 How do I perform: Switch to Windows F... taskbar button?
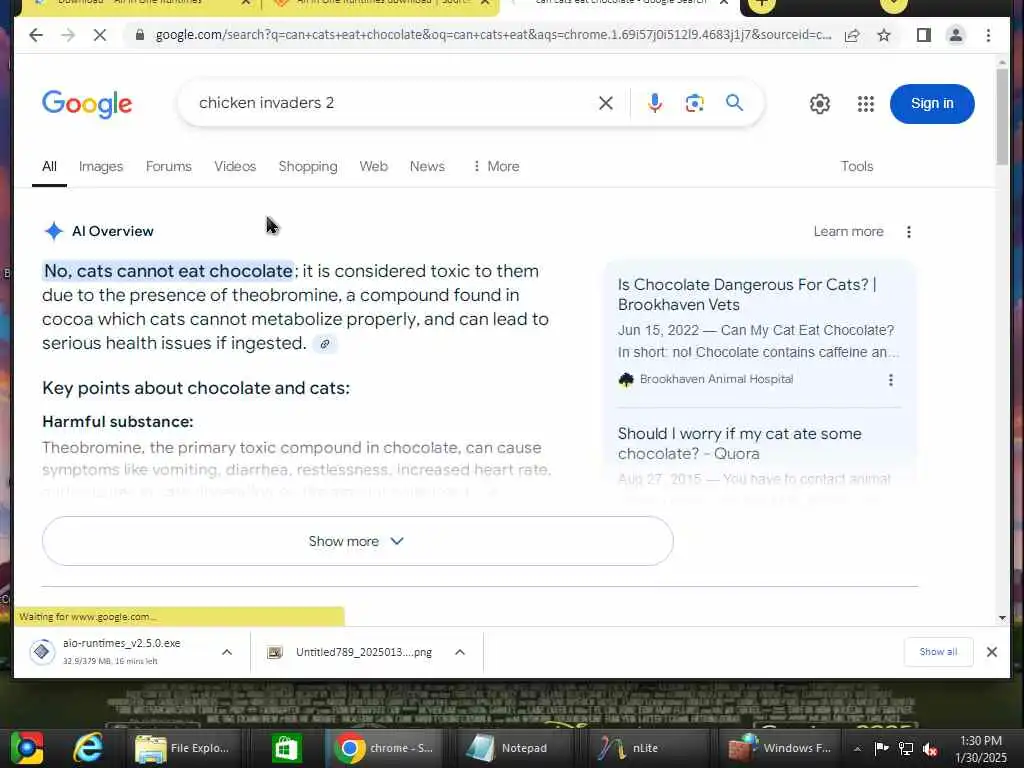click(781, 748)
